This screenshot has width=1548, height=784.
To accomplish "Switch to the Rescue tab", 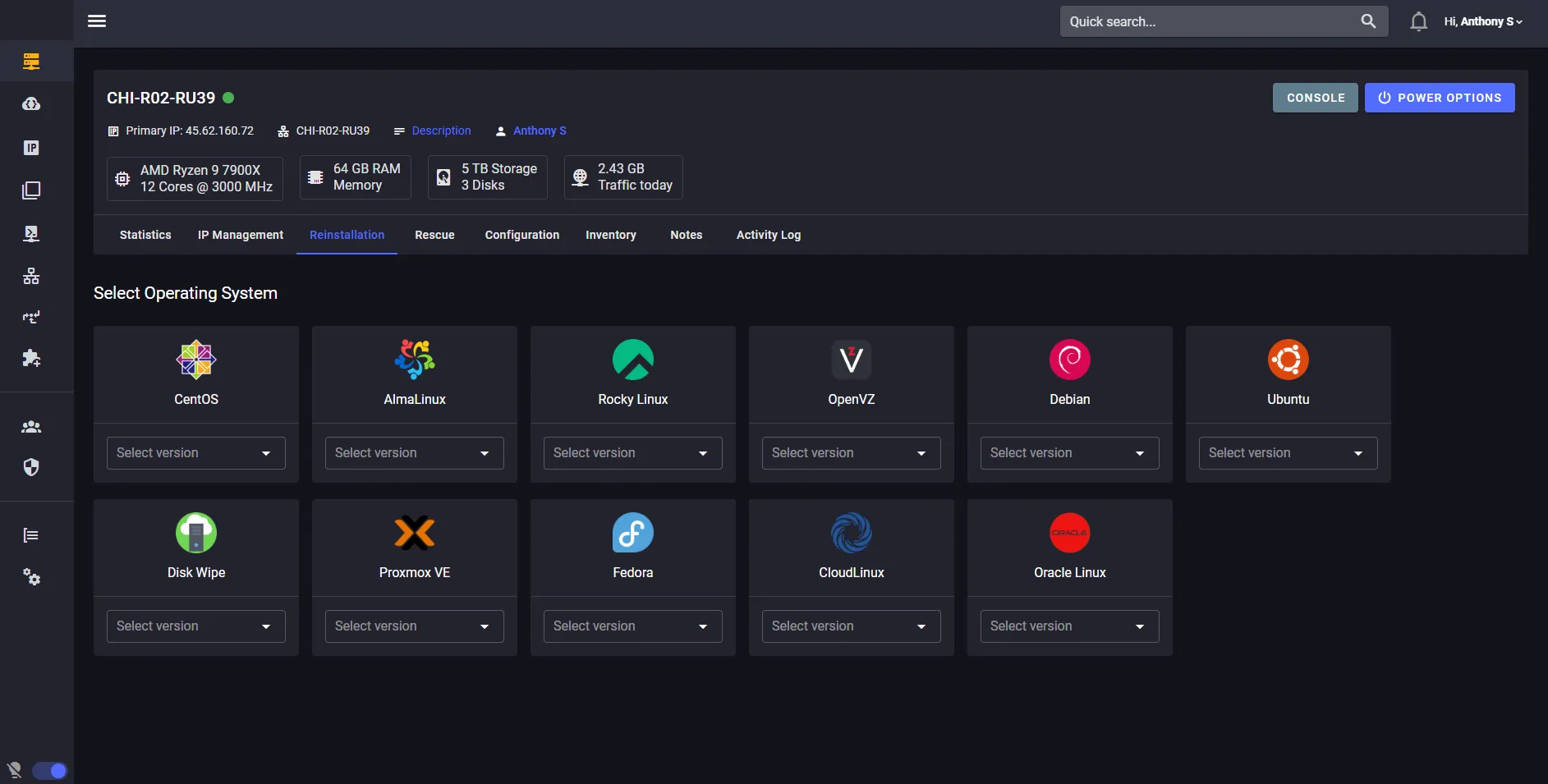I will pos(434,235).
